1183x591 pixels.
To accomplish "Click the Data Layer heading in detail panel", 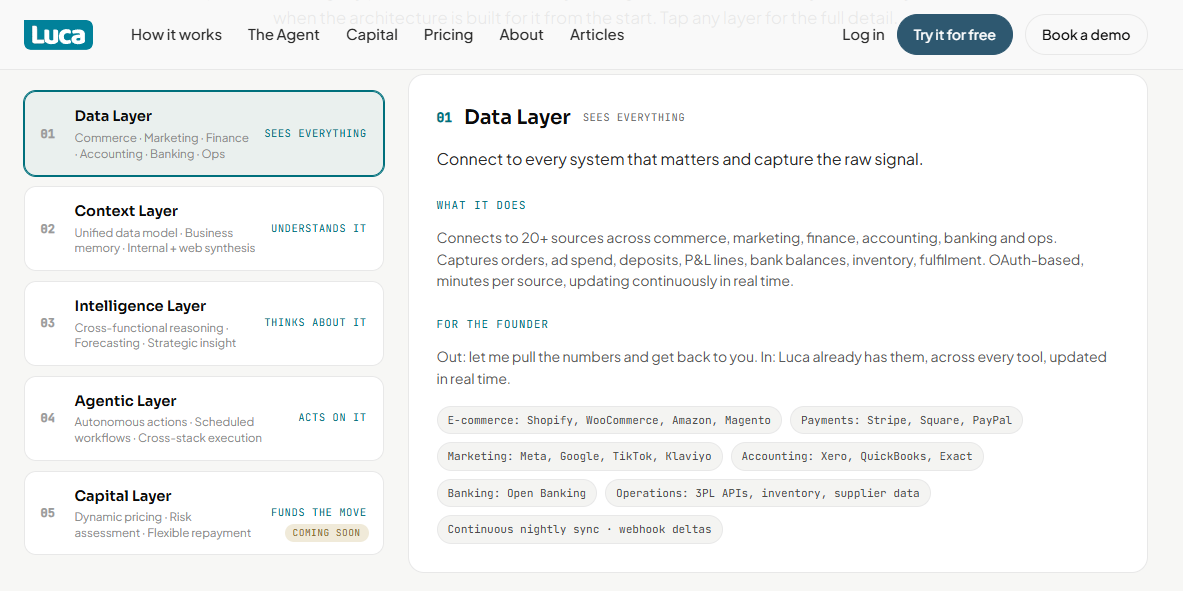I will point(518,117).
